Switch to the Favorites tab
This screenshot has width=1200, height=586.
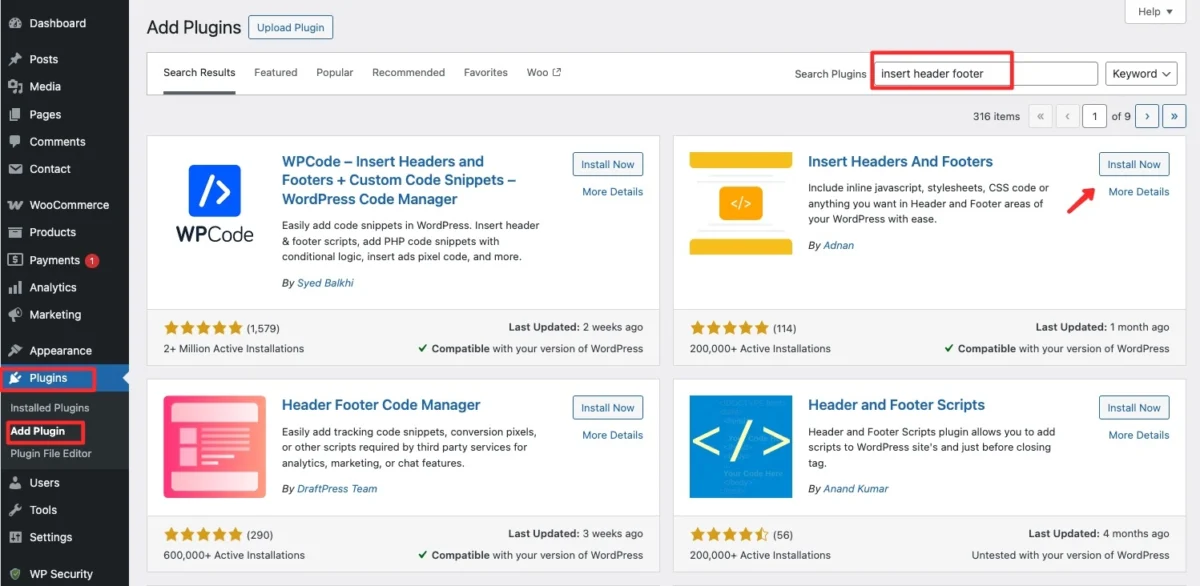pos(486,73)
